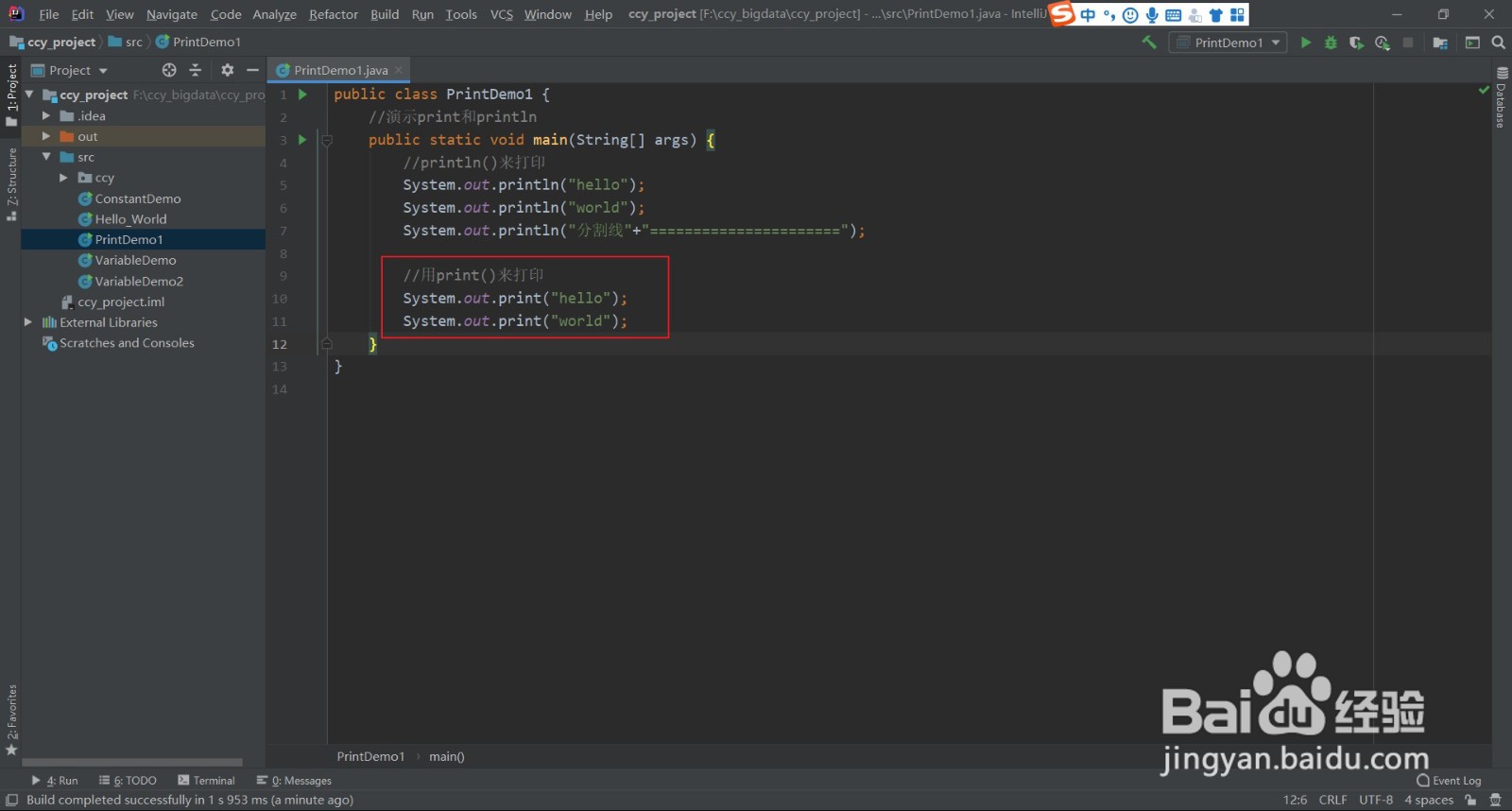Viewport: 1512px width, 811px height.
Task: Open Search Everywhere magnifier
Action: (1498, 43)
